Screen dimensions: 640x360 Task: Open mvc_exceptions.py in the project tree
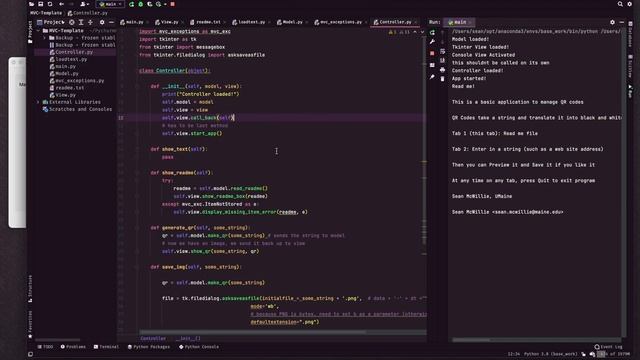point(77,80)
